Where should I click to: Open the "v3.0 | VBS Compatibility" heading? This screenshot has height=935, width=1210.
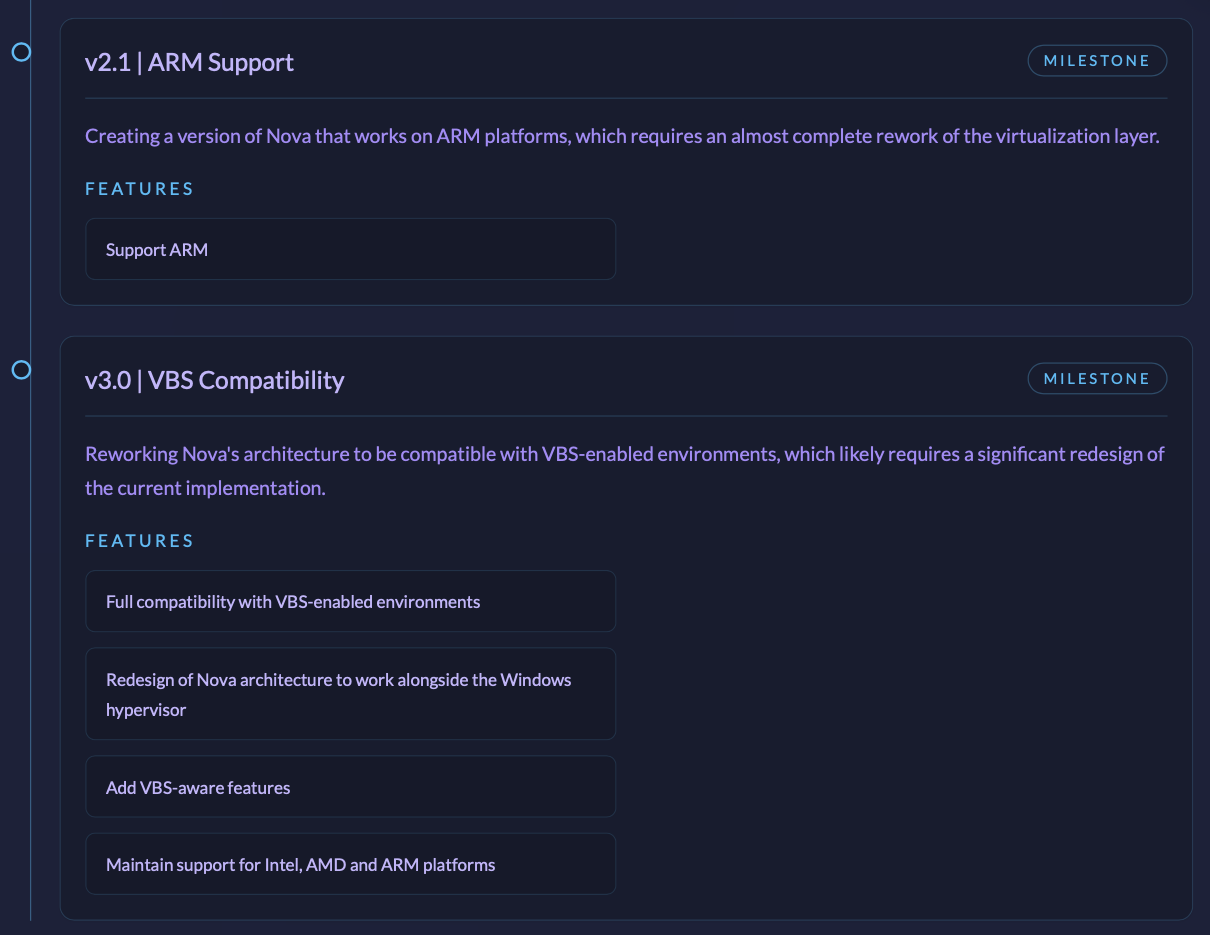pyautogui.click(x=214, y=380)
